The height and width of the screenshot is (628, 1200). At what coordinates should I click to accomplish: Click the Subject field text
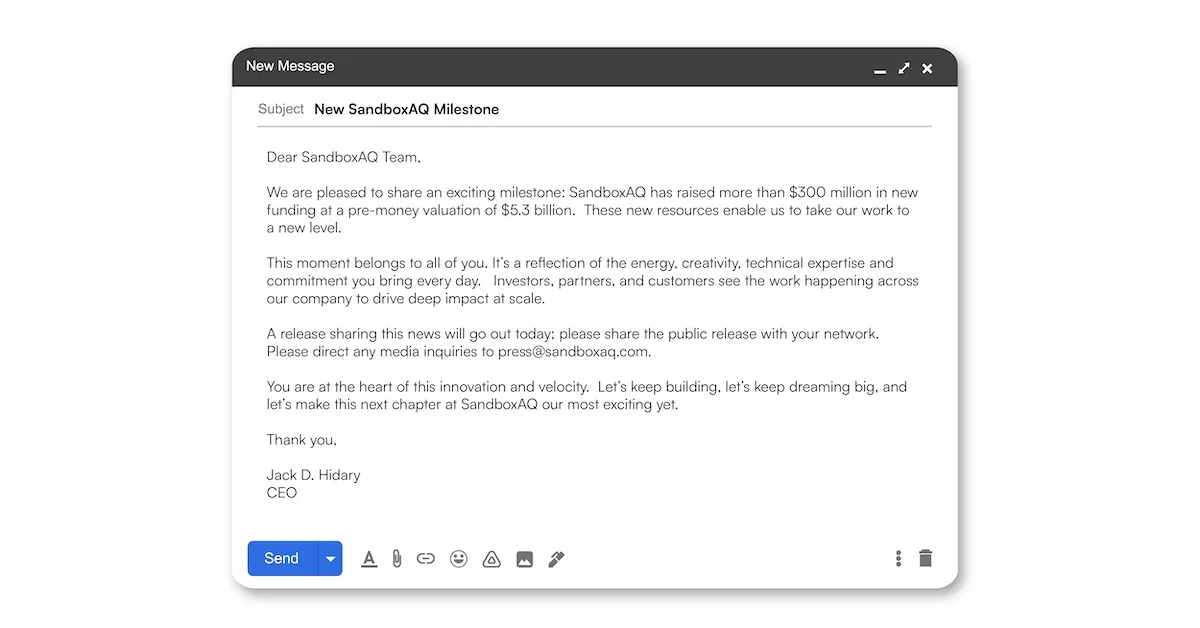(406, 109)
